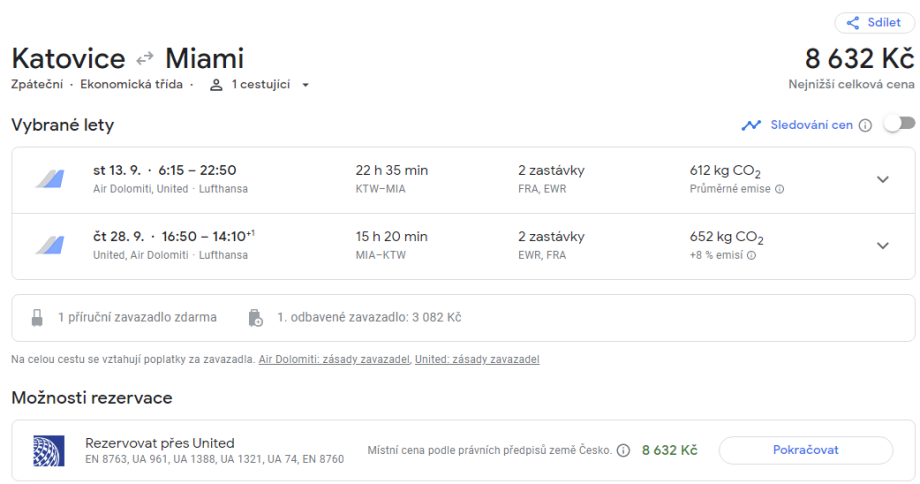The image size is (920, 484).
Task: Expand the 13. 9. outbound flight details
Action: point(882,179)
